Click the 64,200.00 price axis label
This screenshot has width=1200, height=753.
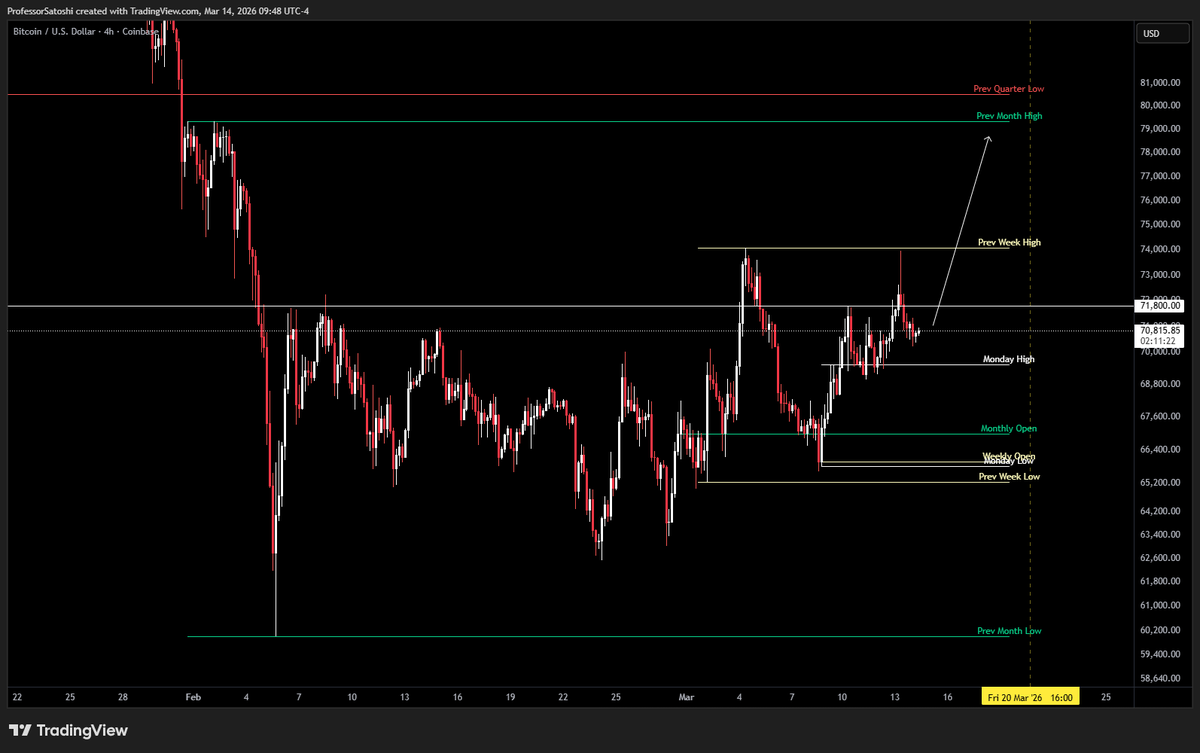coord(1160,511)
